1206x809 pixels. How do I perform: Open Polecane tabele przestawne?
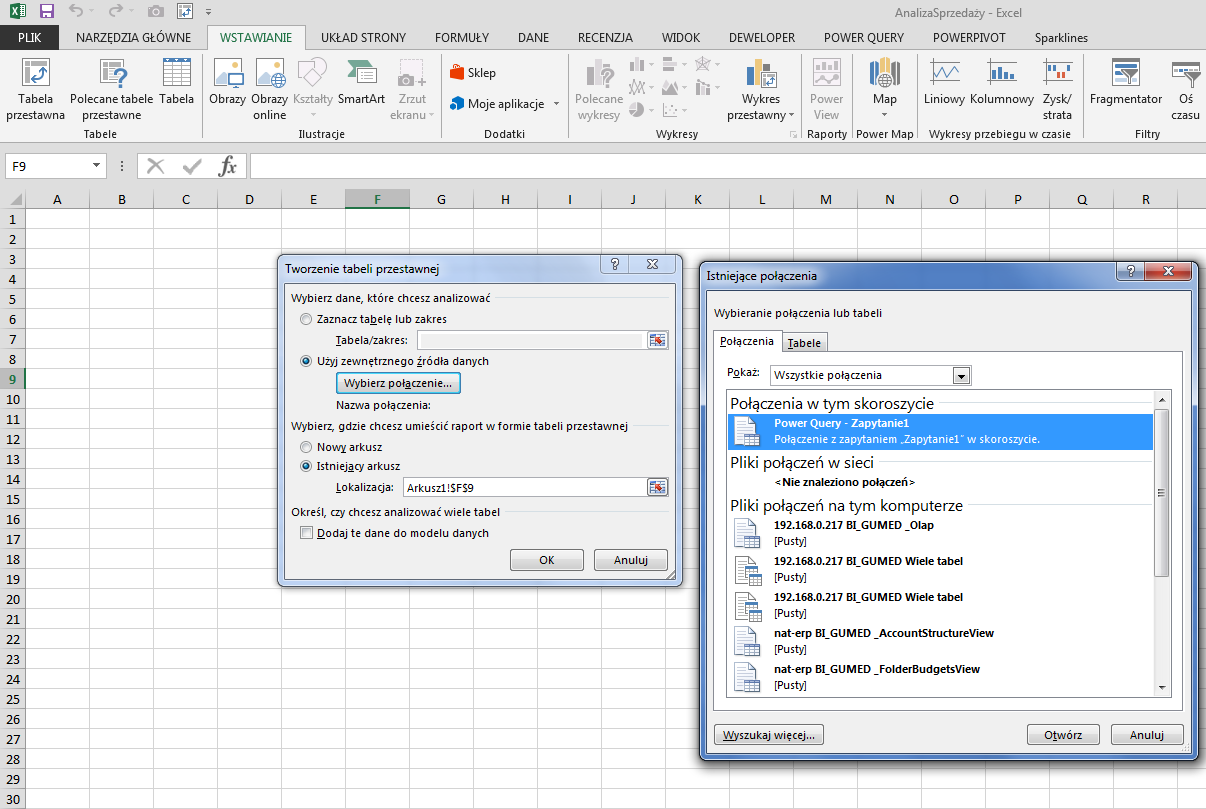(x=112, y=89)
